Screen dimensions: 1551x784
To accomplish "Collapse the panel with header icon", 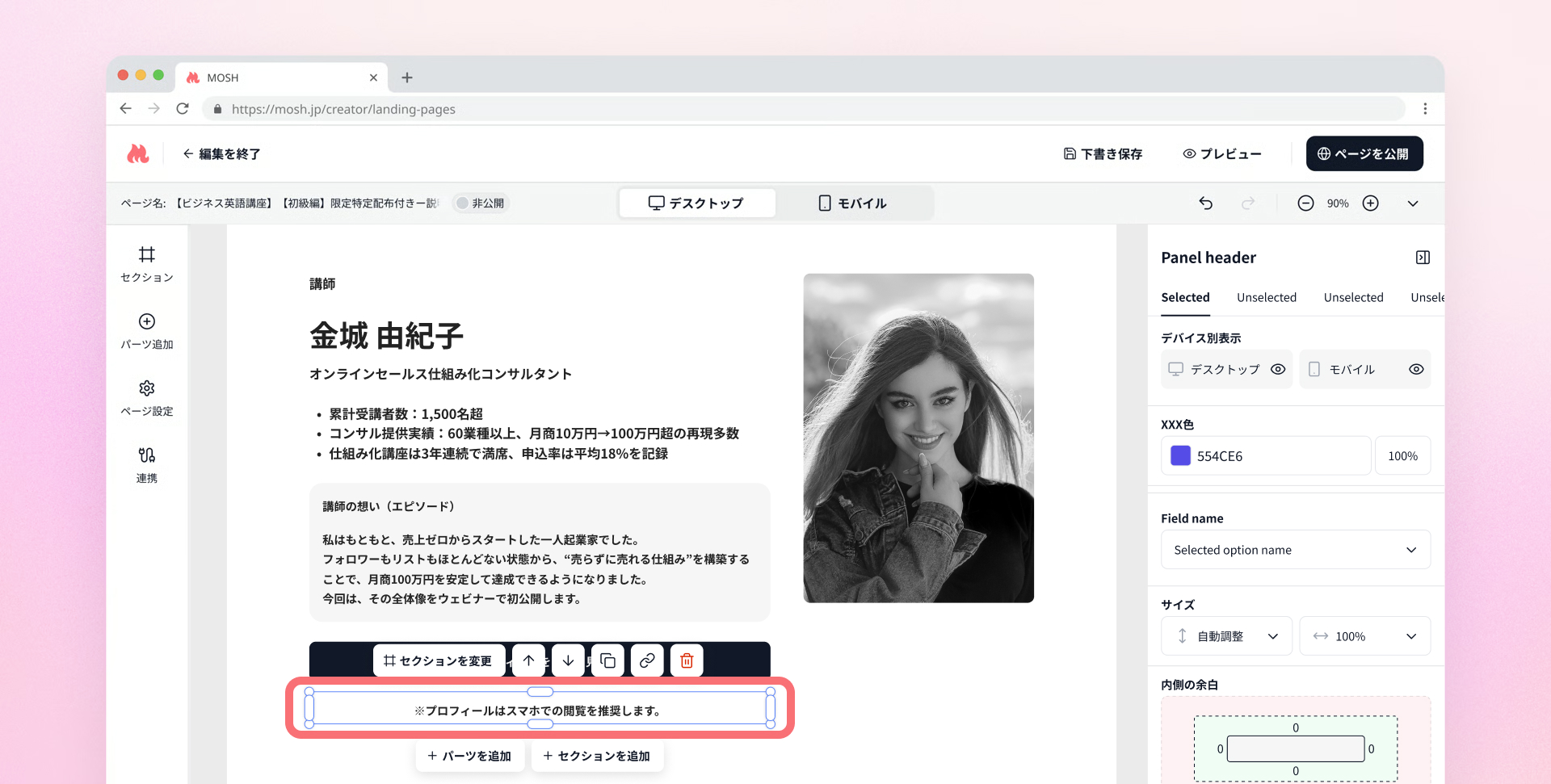I will (1423, 258).
